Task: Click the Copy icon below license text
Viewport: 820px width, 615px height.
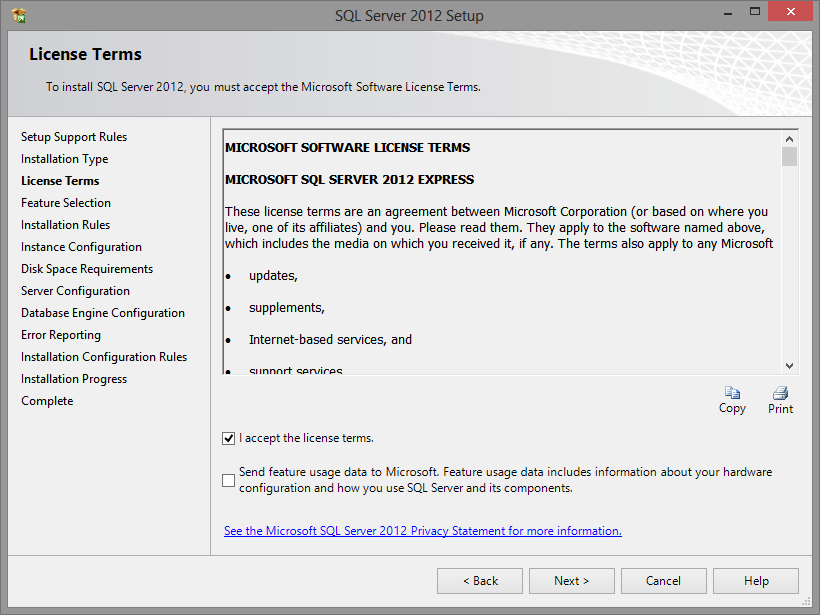Action: (732, 393)
